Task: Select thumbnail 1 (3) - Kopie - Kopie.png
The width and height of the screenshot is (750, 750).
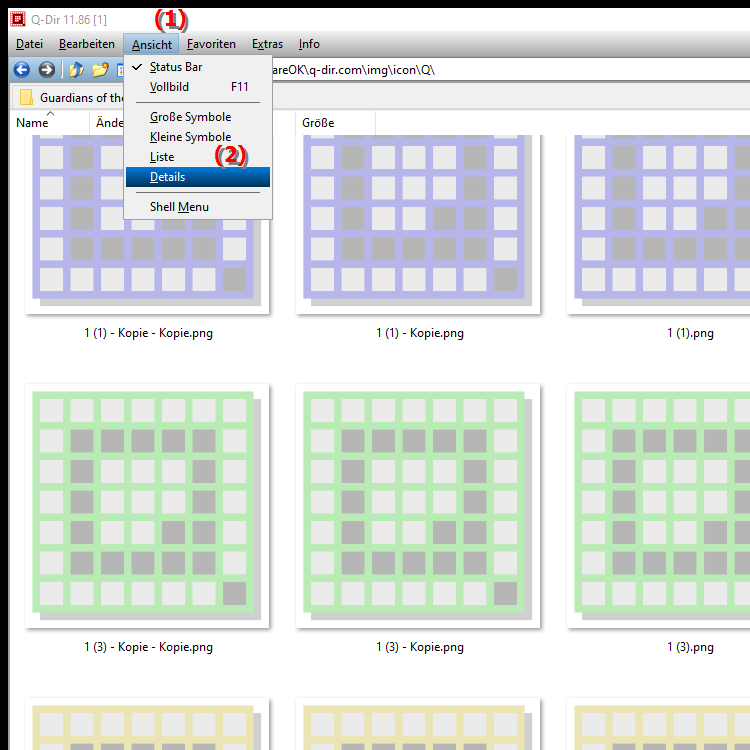Action: click(x=147, y=506)
